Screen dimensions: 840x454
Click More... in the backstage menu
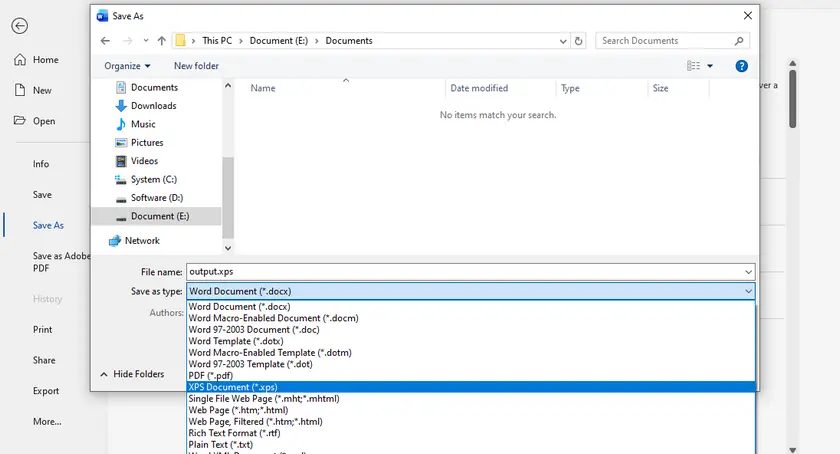pos(47,421)
